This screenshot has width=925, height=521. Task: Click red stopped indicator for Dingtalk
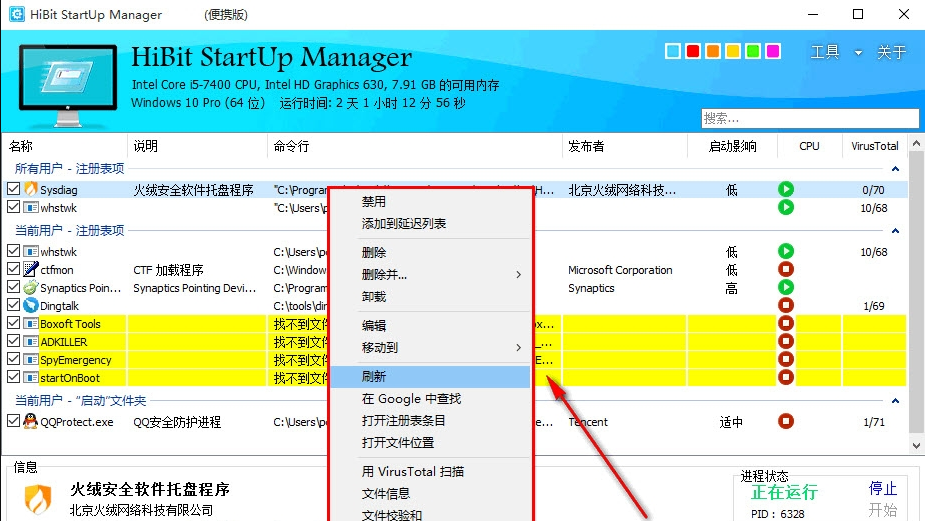click(786, 305)
